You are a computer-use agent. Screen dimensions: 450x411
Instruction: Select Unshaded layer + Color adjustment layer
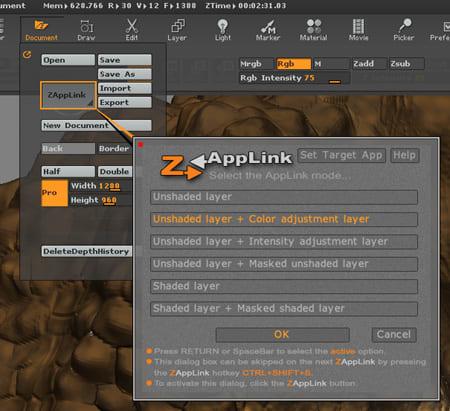pyautogui.click(x=284, y=219)
